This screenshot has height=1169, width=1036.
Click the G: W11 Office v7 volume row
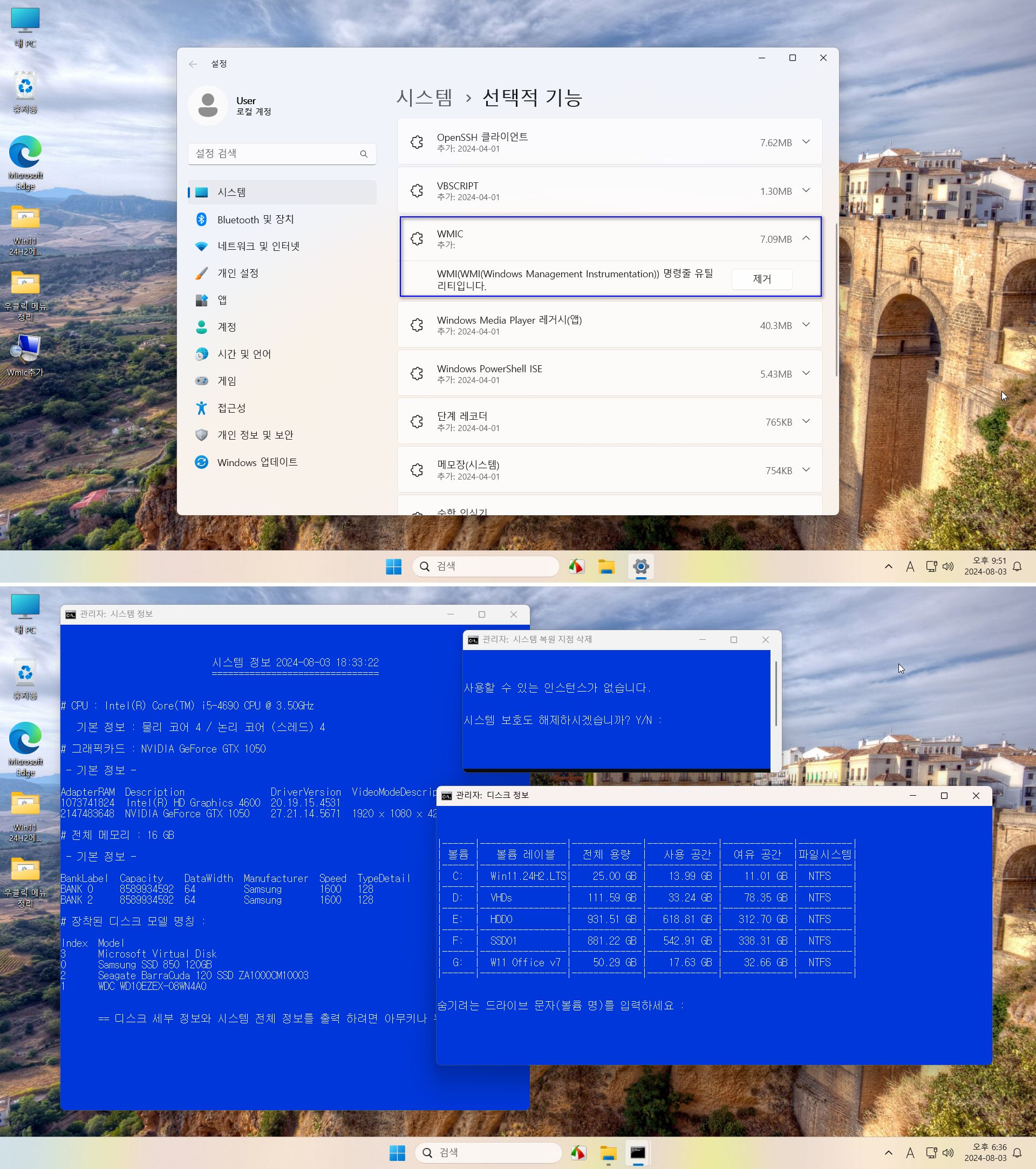pos(647,962)
